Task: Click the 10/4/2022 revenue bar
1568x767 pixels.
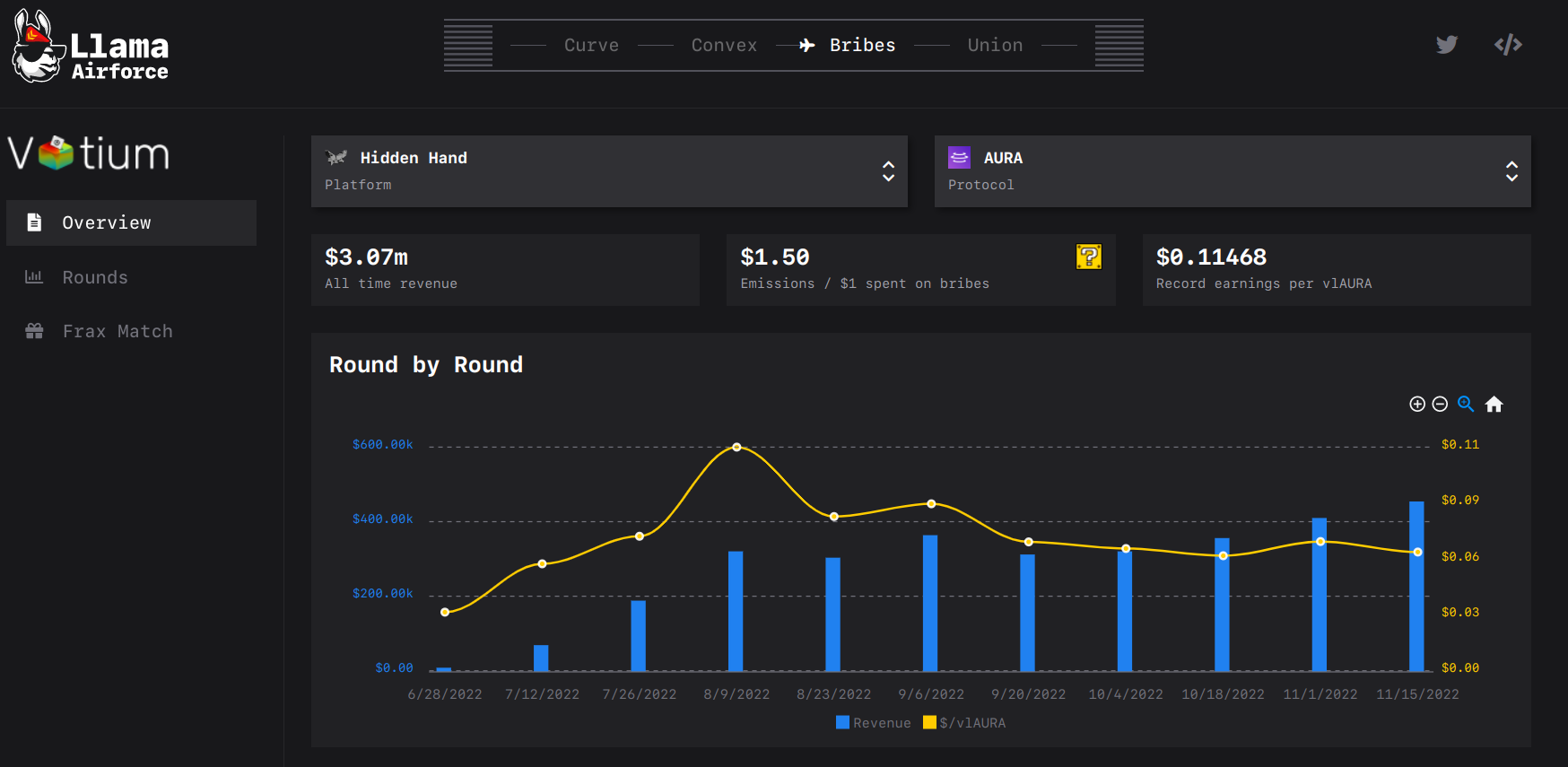Action: [x=1125, y=611]
